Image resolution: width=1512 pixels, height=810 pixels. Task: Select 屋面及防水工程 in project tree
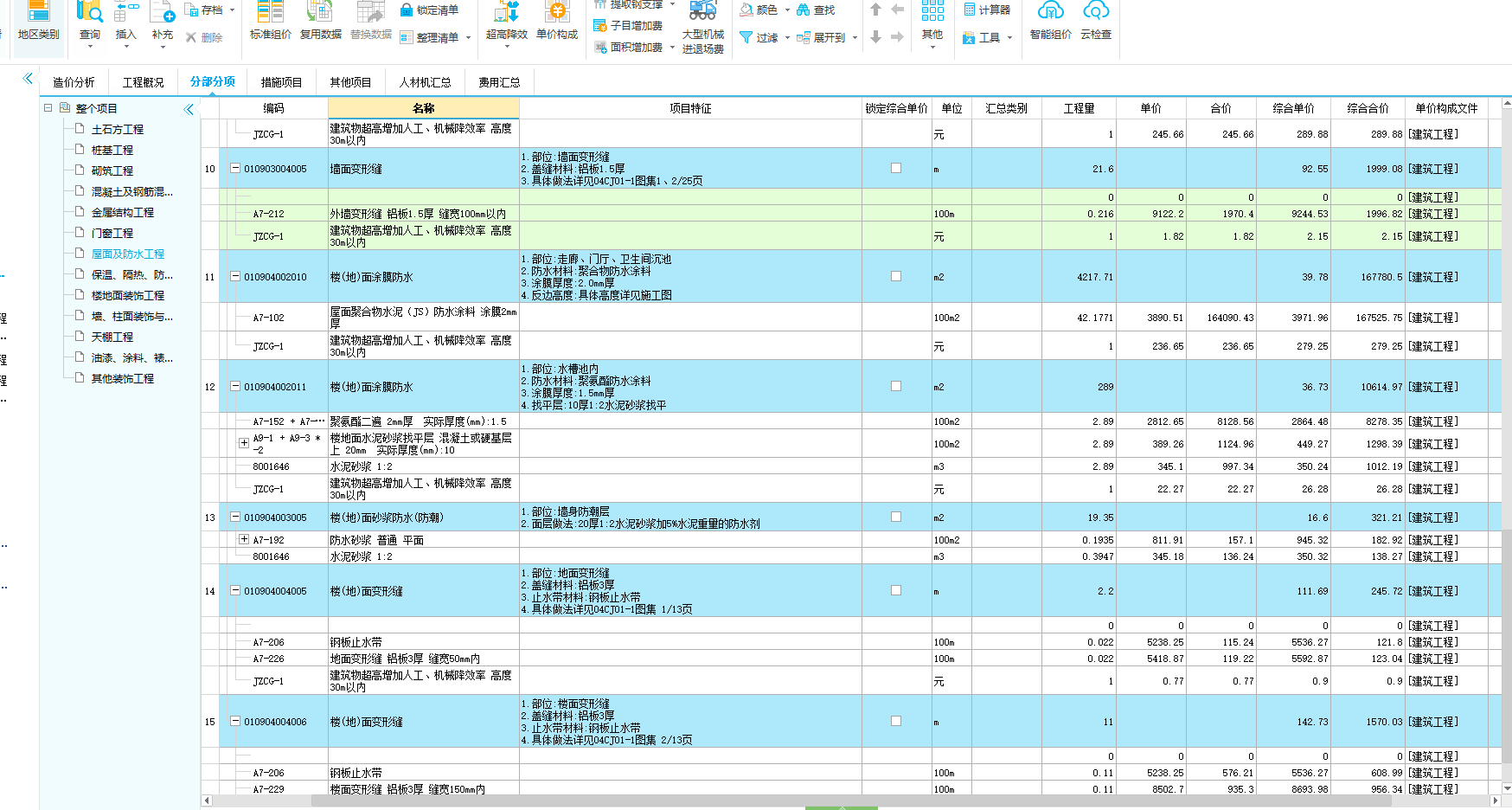(128, 254)
